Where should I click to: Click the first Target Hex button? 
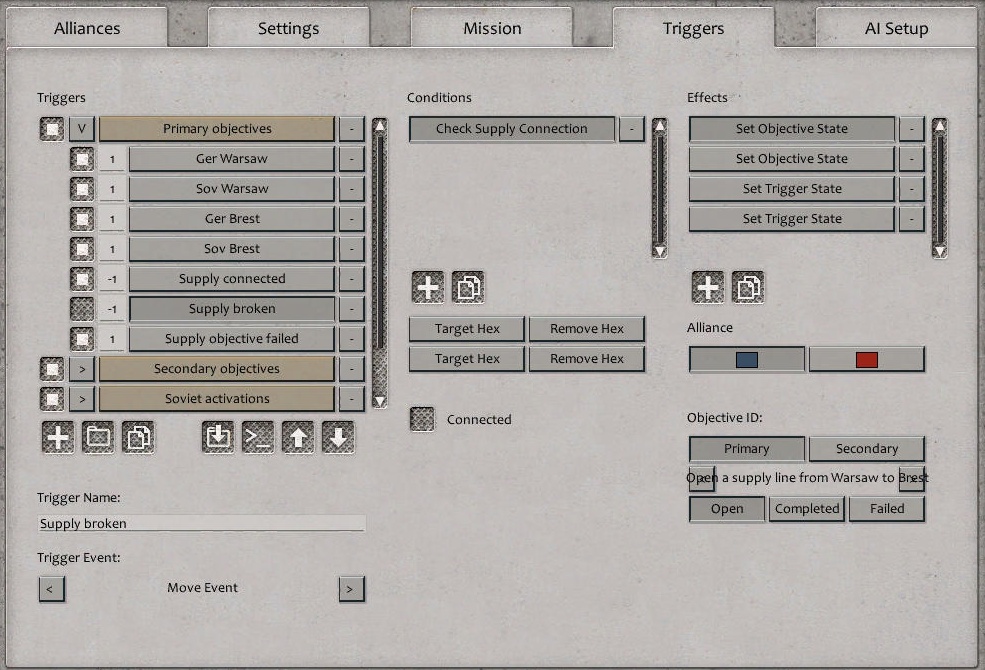tap(467, 329)
